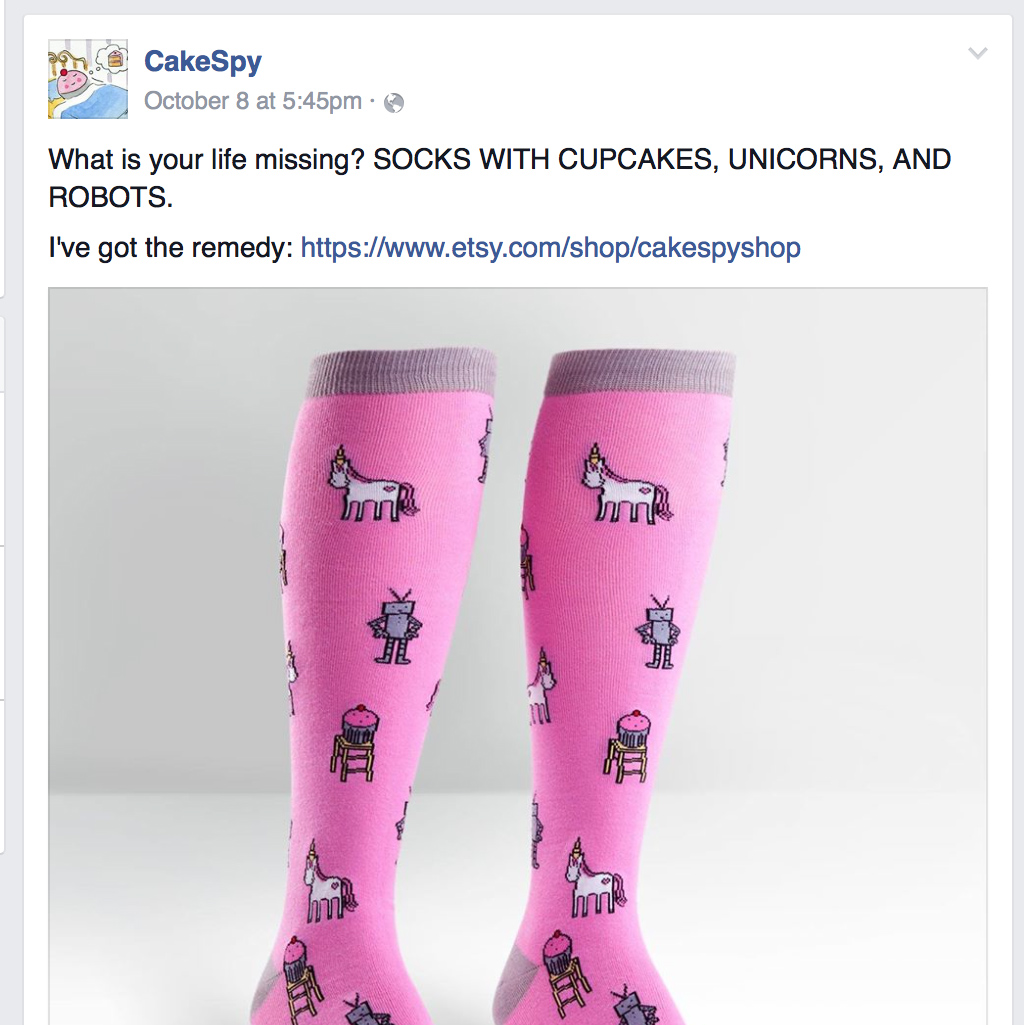Open the CakeSpy profile picture
Screen dimensions: 1024x1025
88,79
